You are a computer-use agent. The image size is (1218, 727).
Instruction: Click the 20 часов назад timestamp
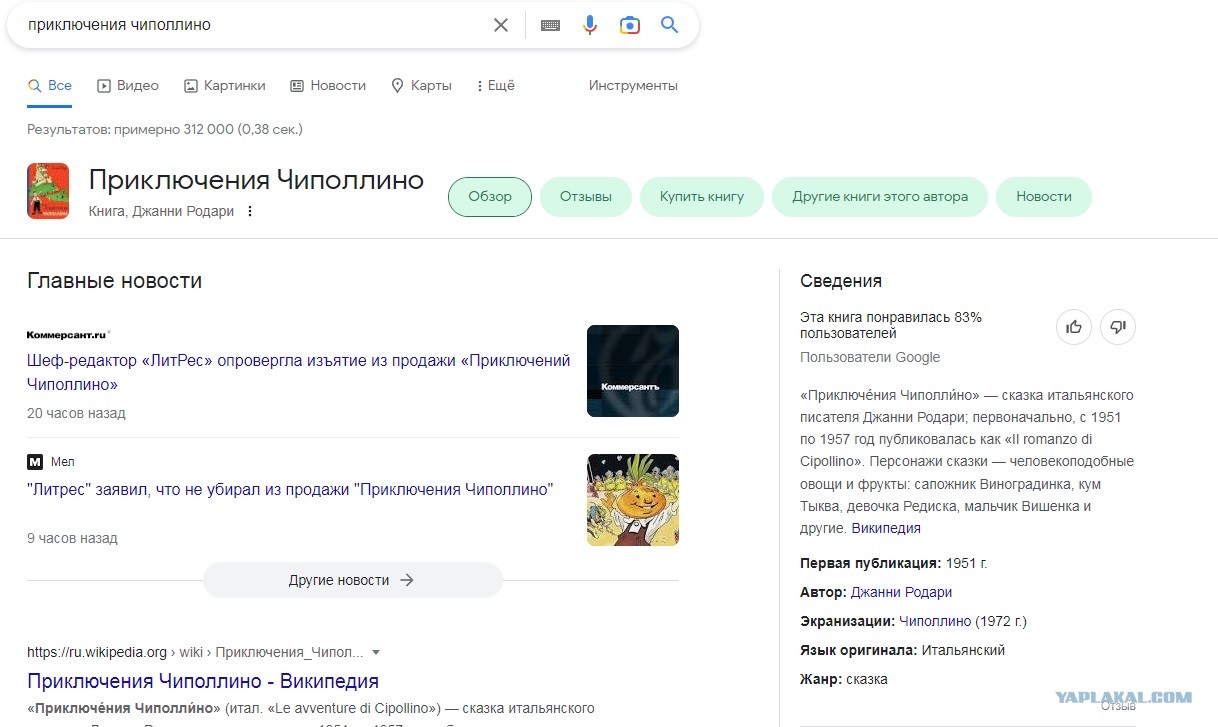[76, 413]
